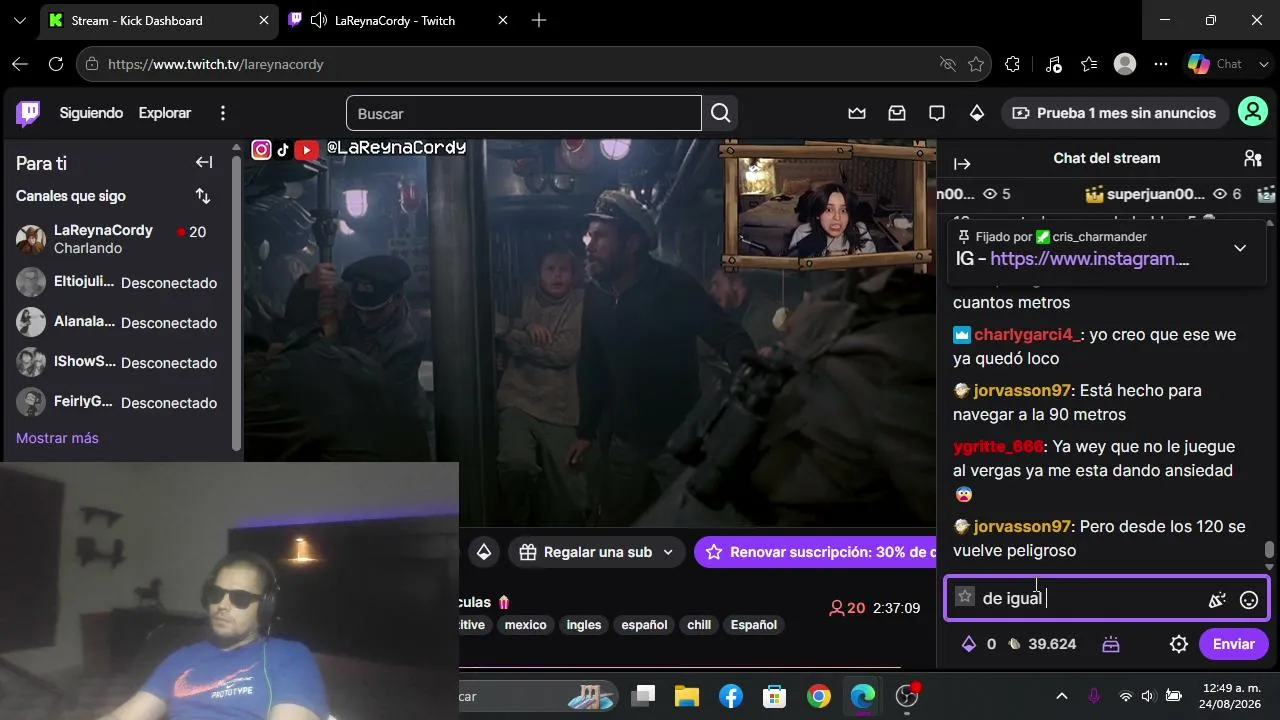Open File Explorer from the taskbar

687,695
